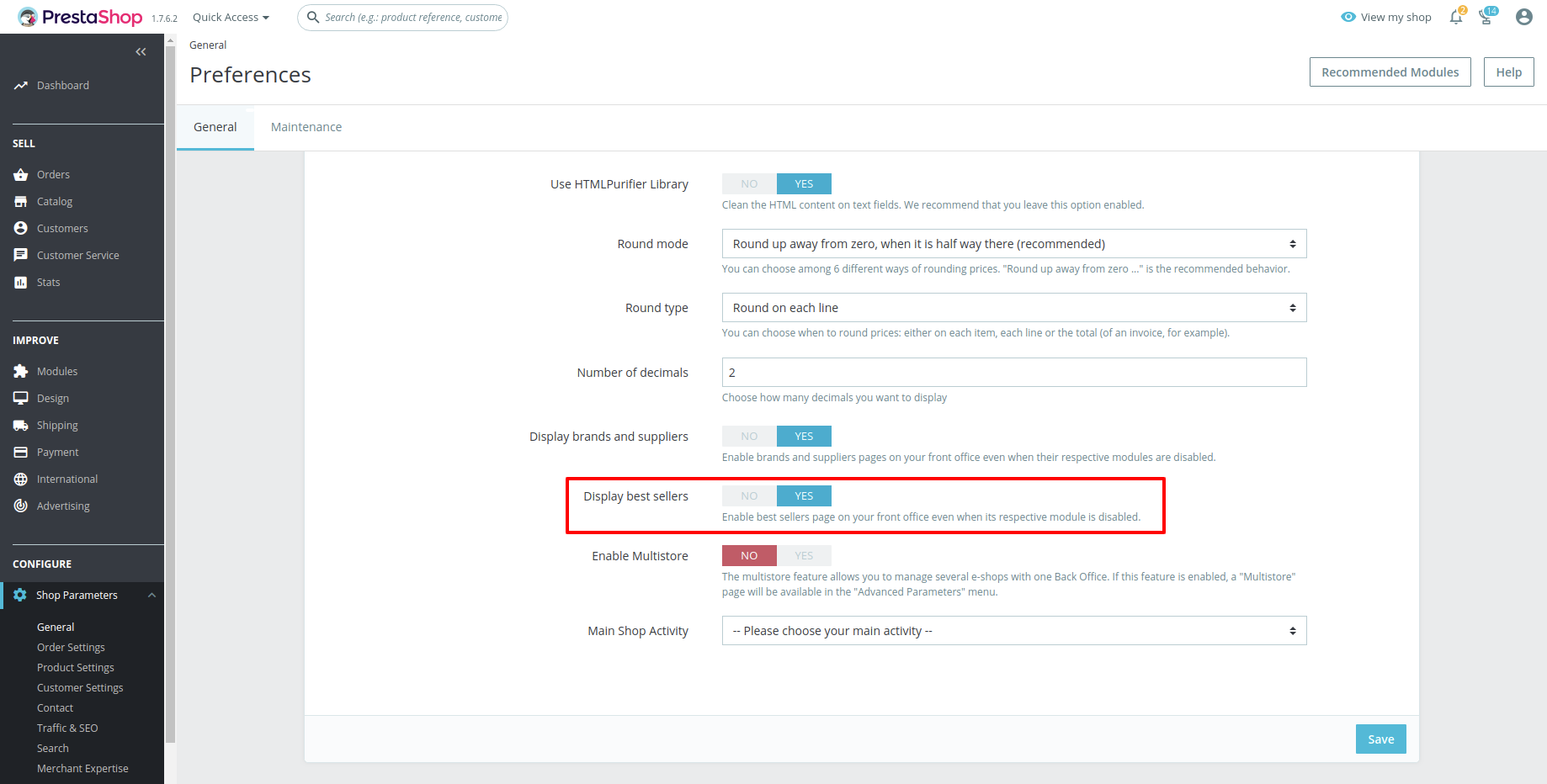Click the Customer Service chat icon
This screenshot has width=1547, height=784.
(21, 256)
